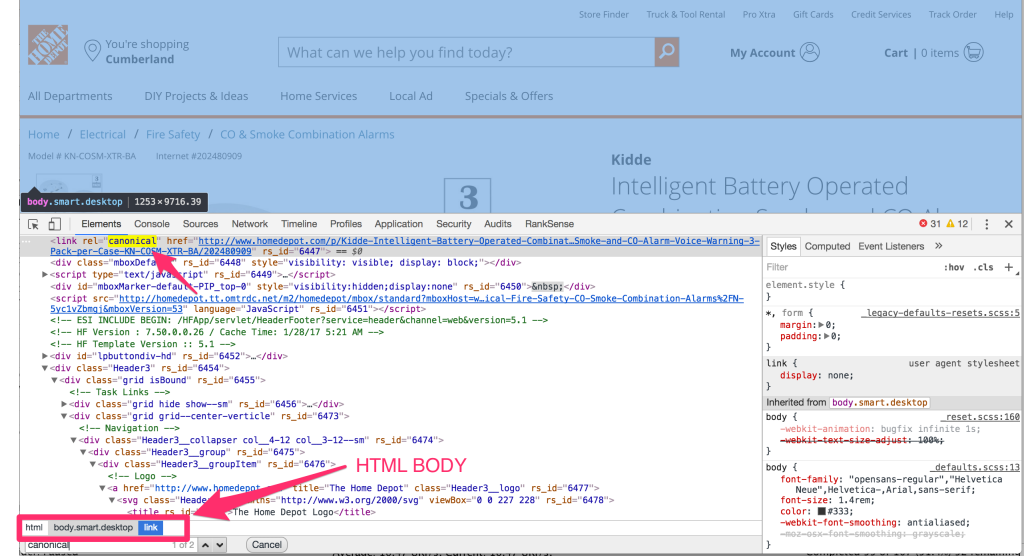Open the Event Listeners pane tab
1024x556 pixels.
tap(891, 246)
